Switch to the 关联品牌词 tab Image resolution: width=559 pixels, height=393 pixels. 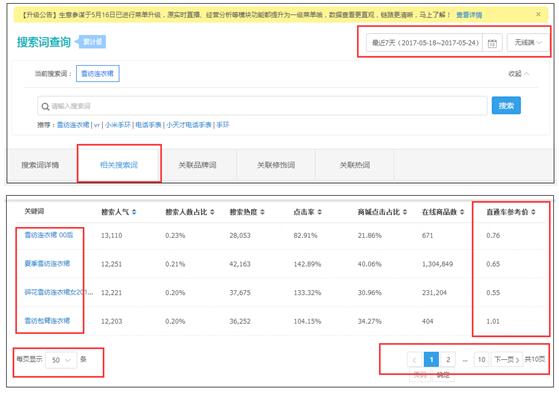[198, 165]
